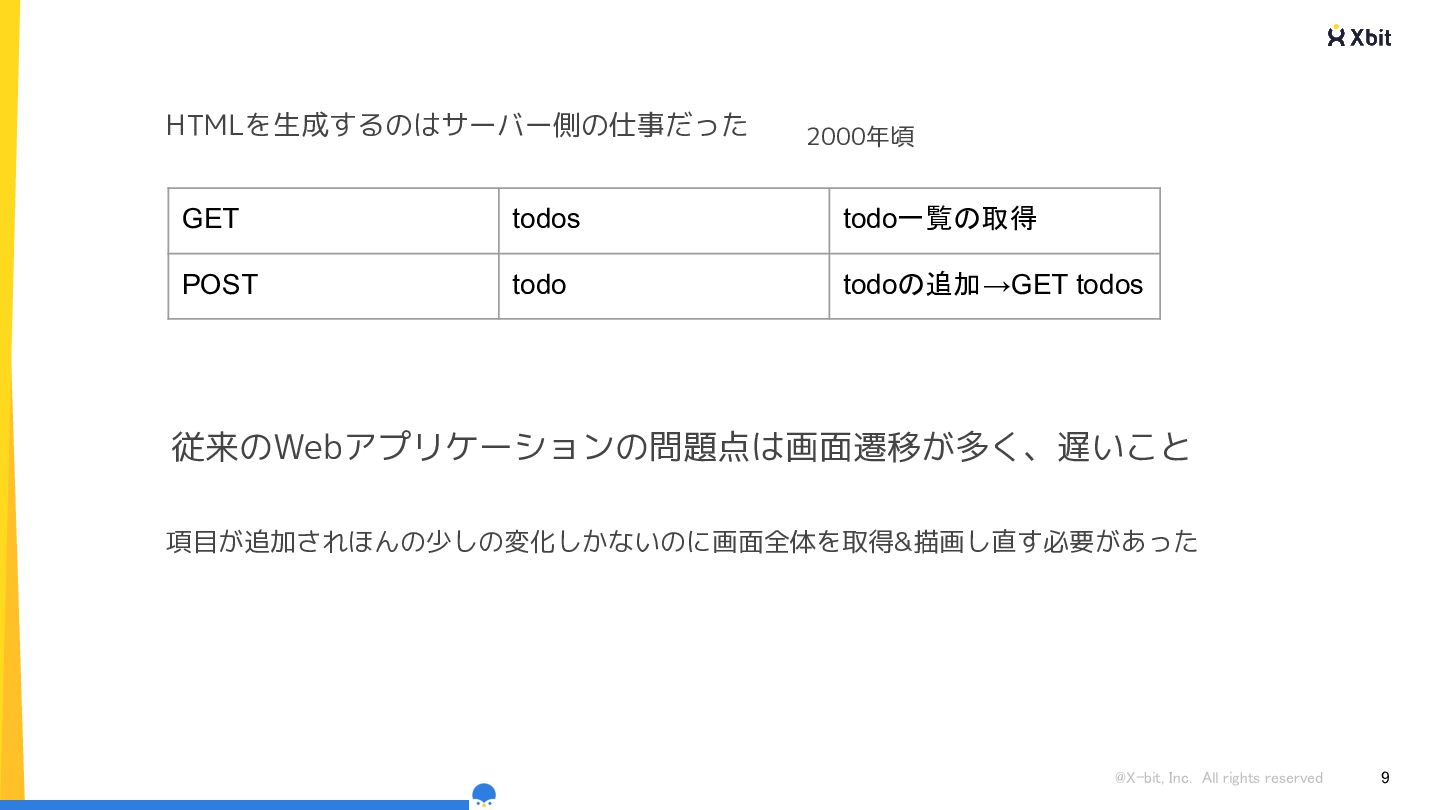Click the "@X-bit, Inc. All rights reserved" footer
This screenshot has height=810, width=1440.
(x=1218, y=778)
